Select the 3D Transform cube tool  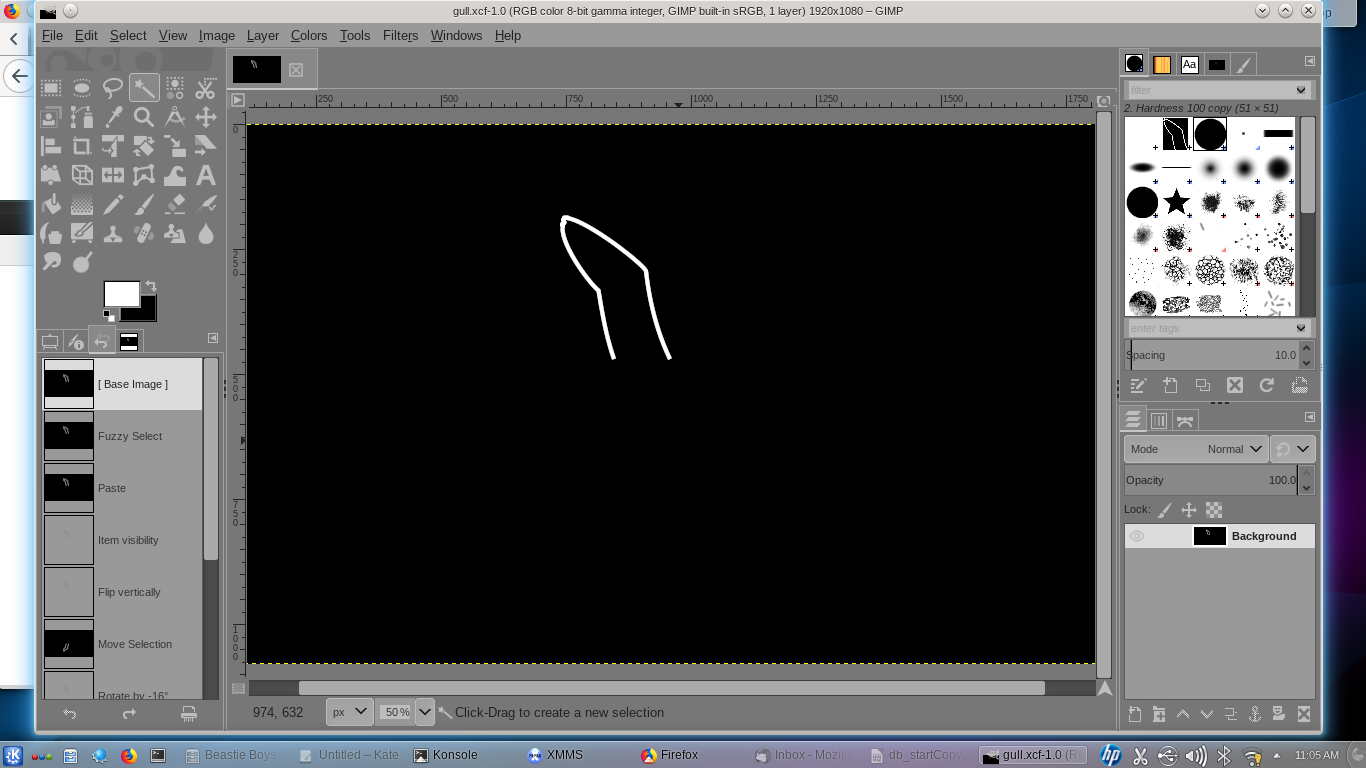tap(82, 175)
